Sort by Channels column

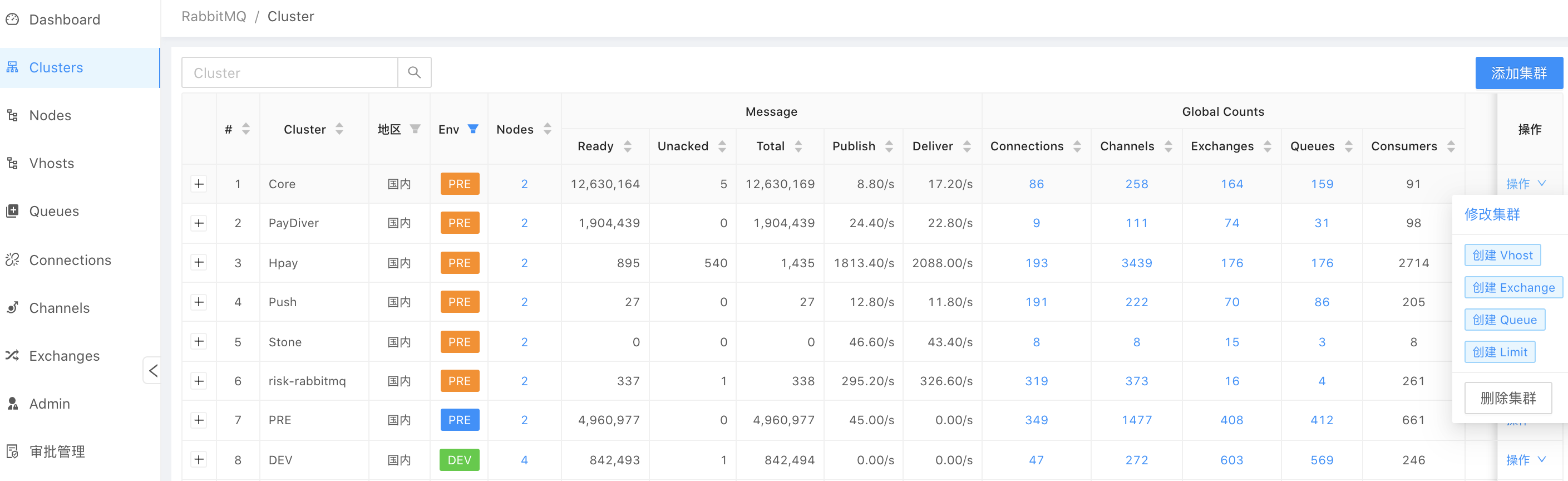1168,146
